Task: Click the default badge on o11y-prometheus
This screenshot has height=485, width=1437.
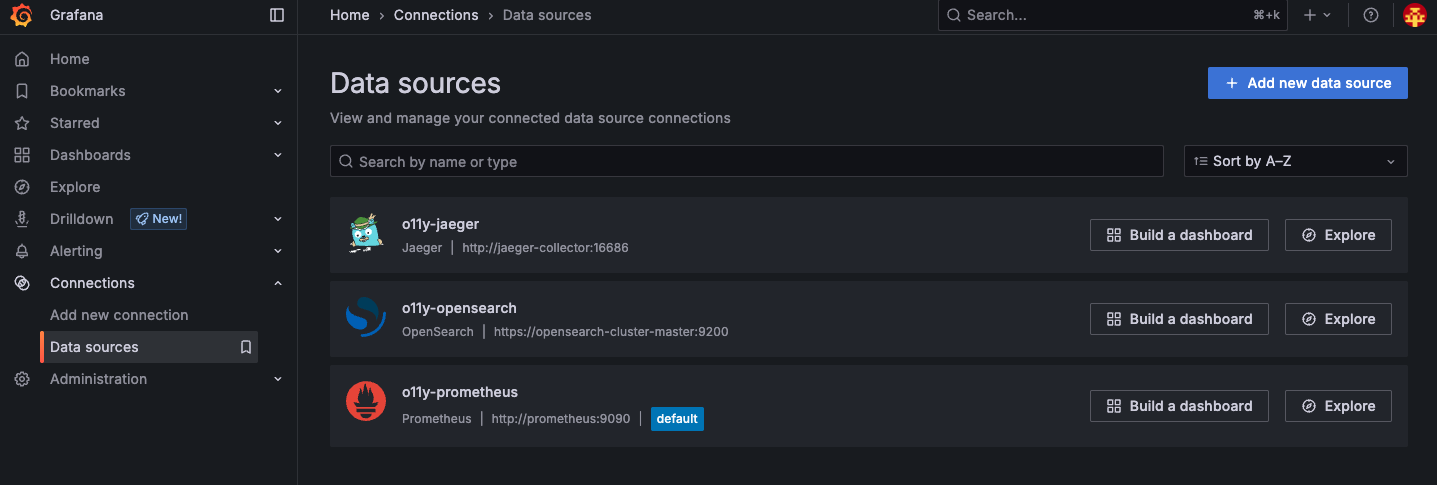Action: click(x=677, y=419)
